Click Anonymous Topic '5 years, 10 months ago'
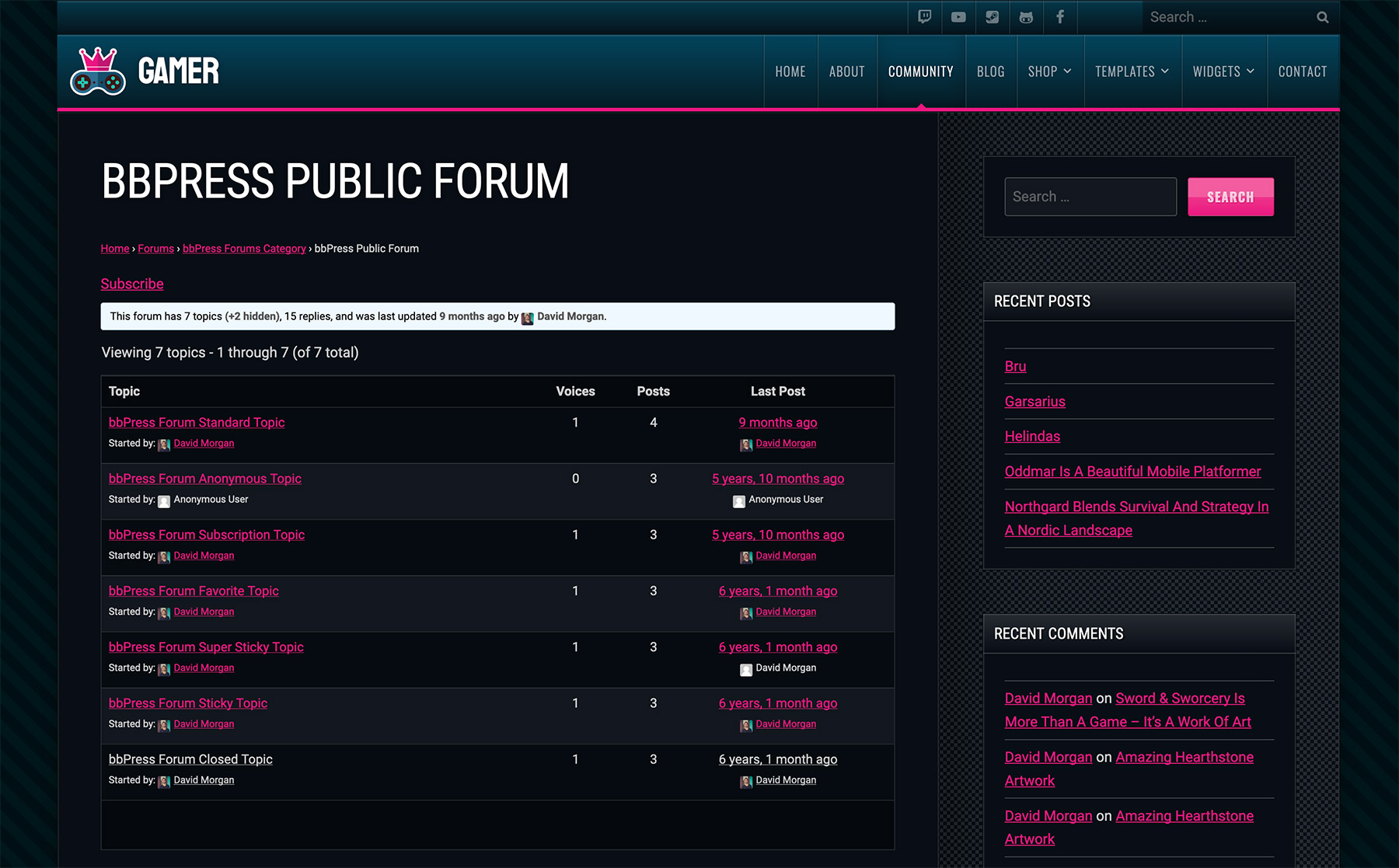The image size is (1399, 868). pyautogui.click(x=778, y=479)
